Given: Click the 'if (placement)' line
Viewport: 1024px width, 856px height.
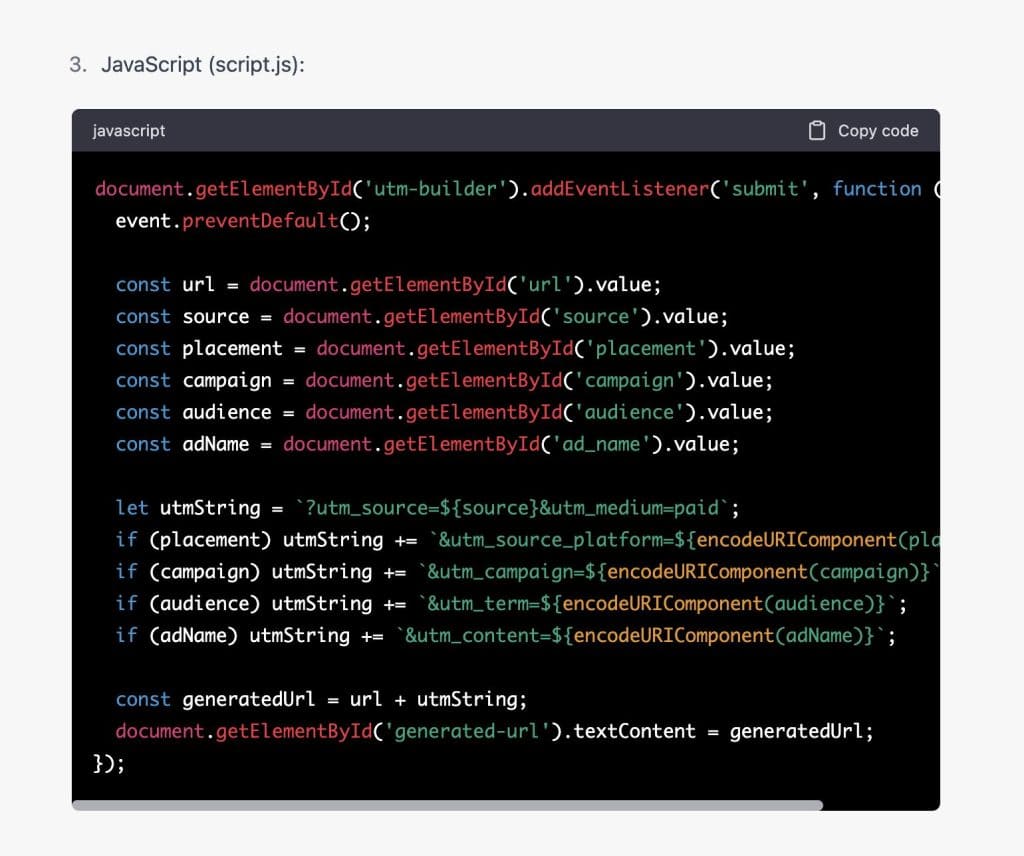Looking at the screenshot, I should pos(528,540).
